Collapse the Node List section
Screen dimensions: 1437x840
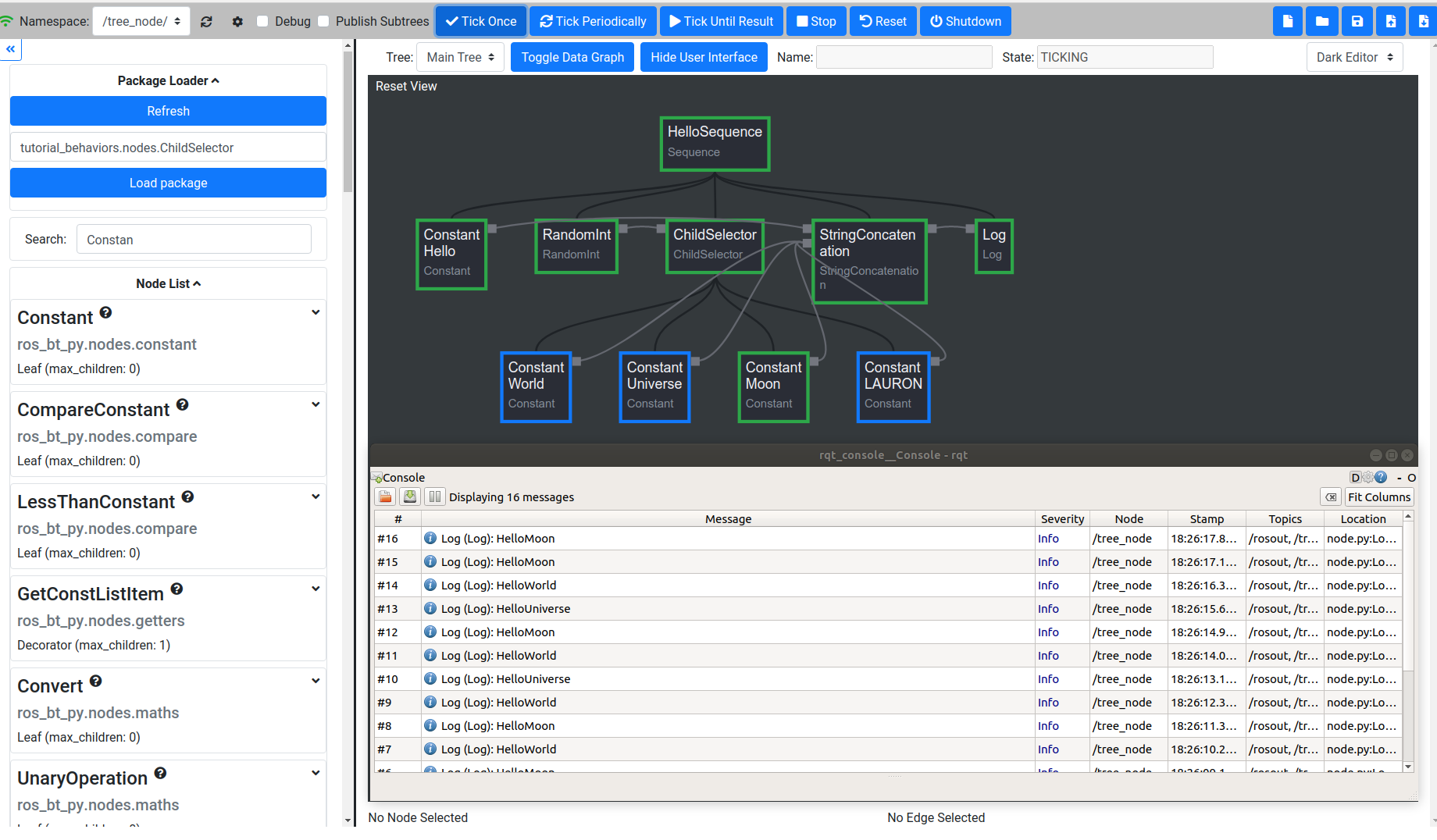(x=168, y=283)
